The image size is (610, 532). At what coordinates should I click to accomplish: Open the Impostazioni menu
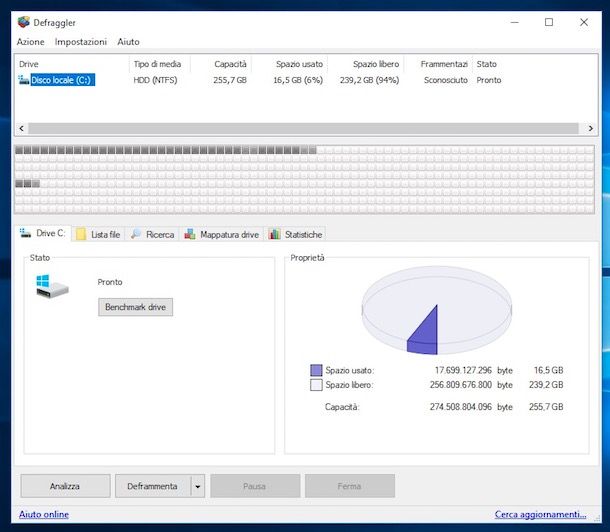tap(81, 42)
